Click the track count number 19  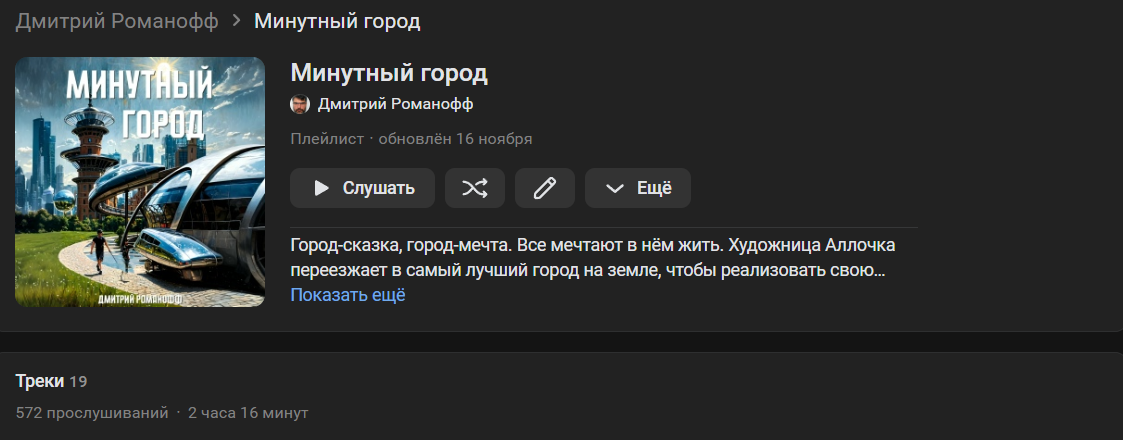pyautogui.click(x=79, y=382)
